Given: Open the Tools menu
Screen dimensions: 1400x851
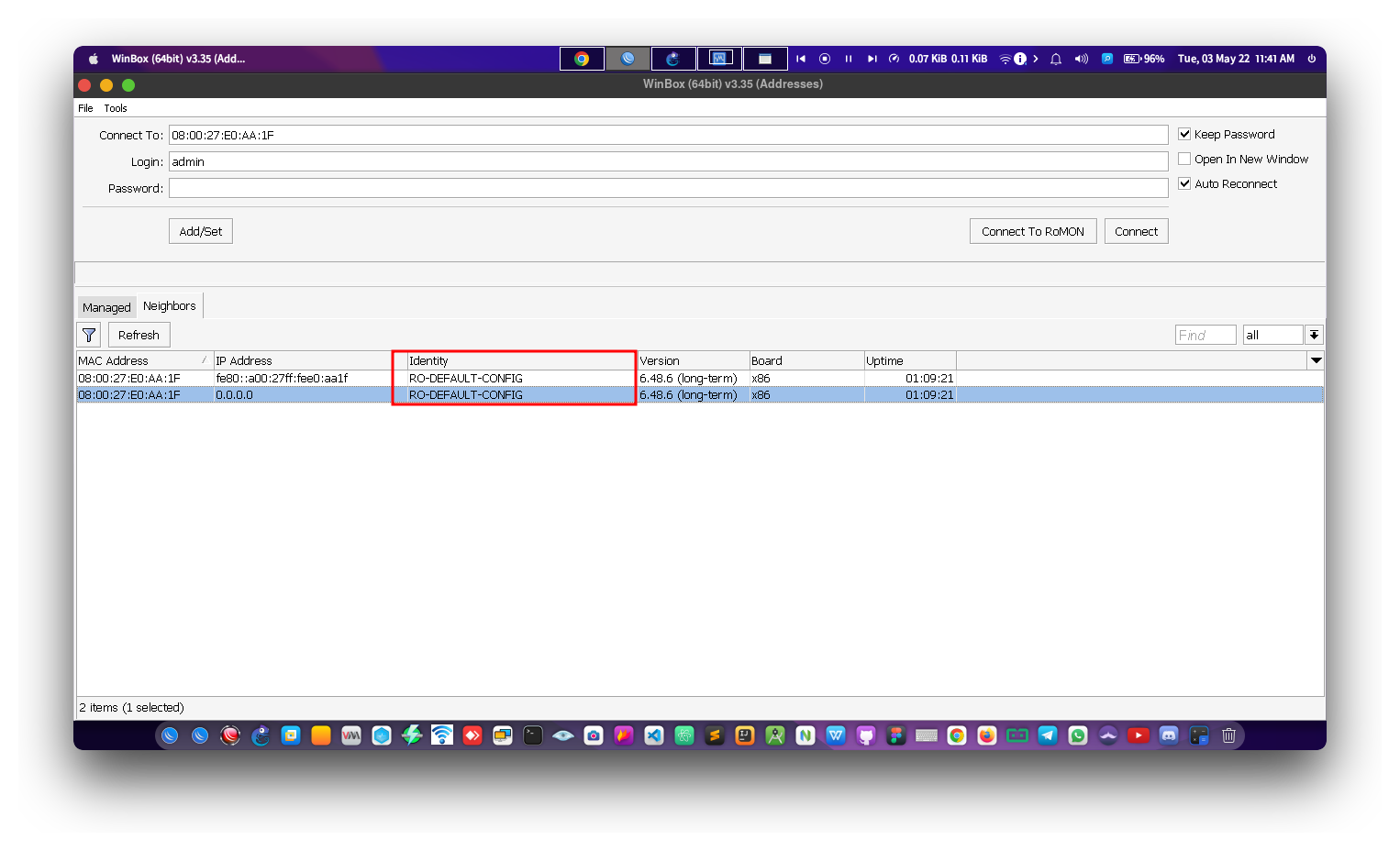Looking at the screenshot, I should coord(116,107).
